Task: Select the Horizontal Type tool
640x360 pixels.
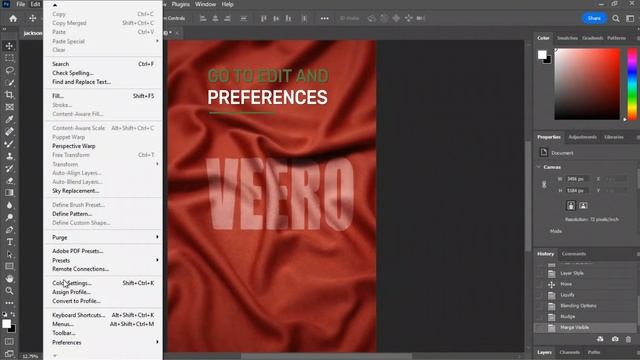Action: coord(9,242)
